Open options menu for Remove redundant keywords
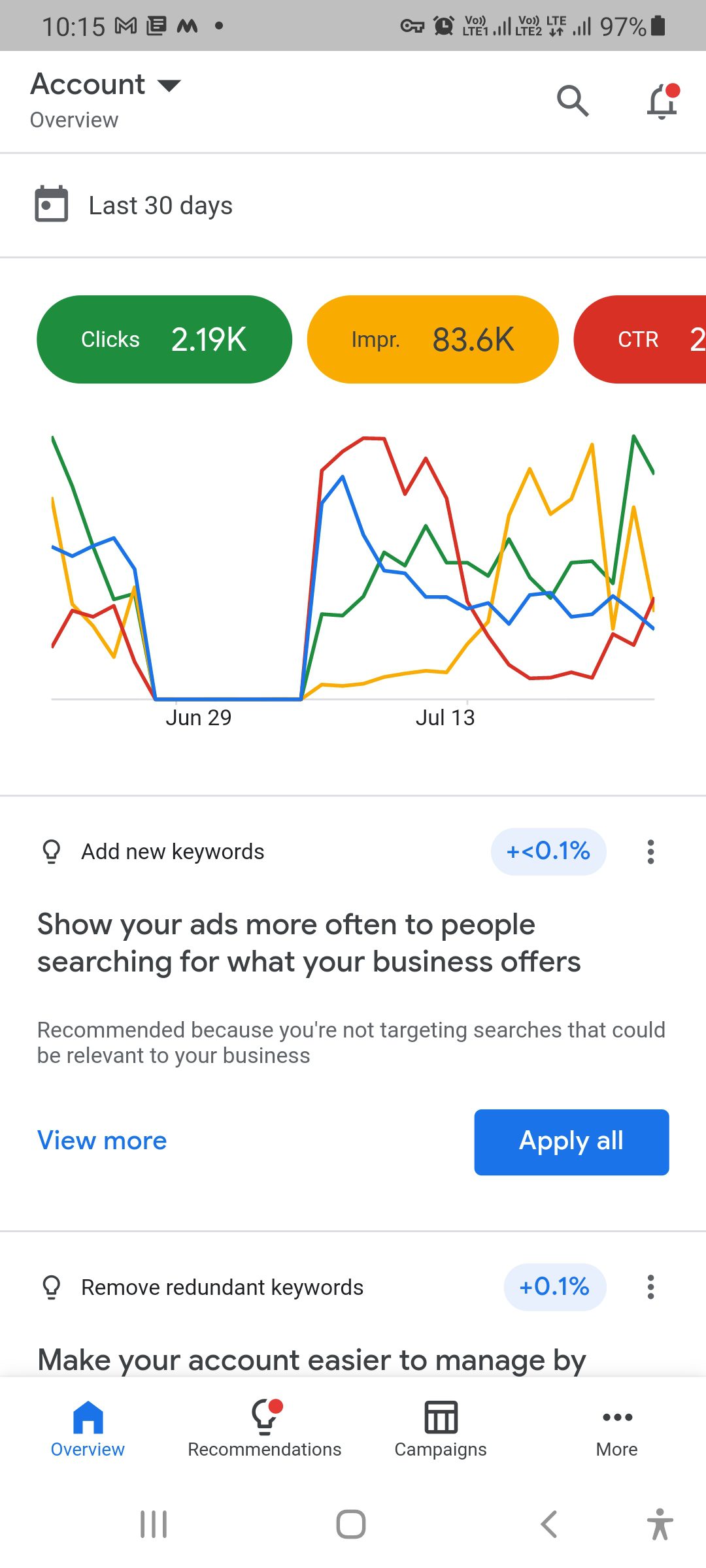The image size is (706, 1568). [x=650, y=1287]
